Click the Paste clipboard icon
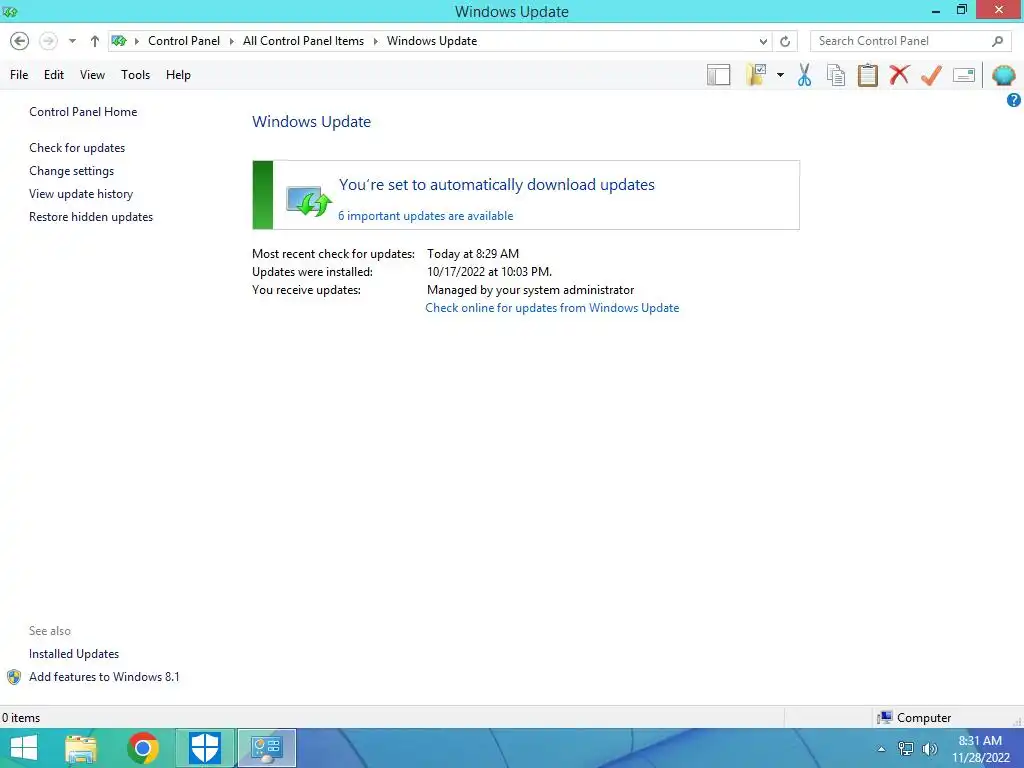This screenshot has height=768, width=1024. pos(867,75)
